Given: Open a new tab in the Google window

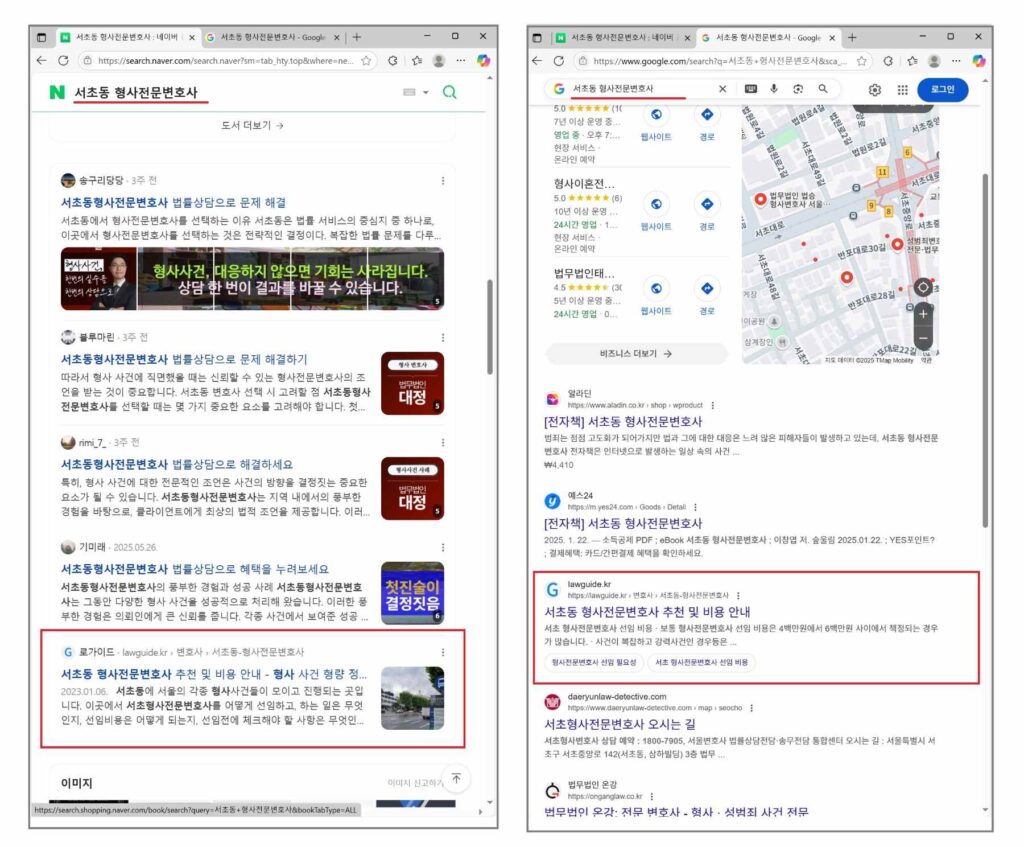Looking at the screenshot, I should click(x=852, y=37).
